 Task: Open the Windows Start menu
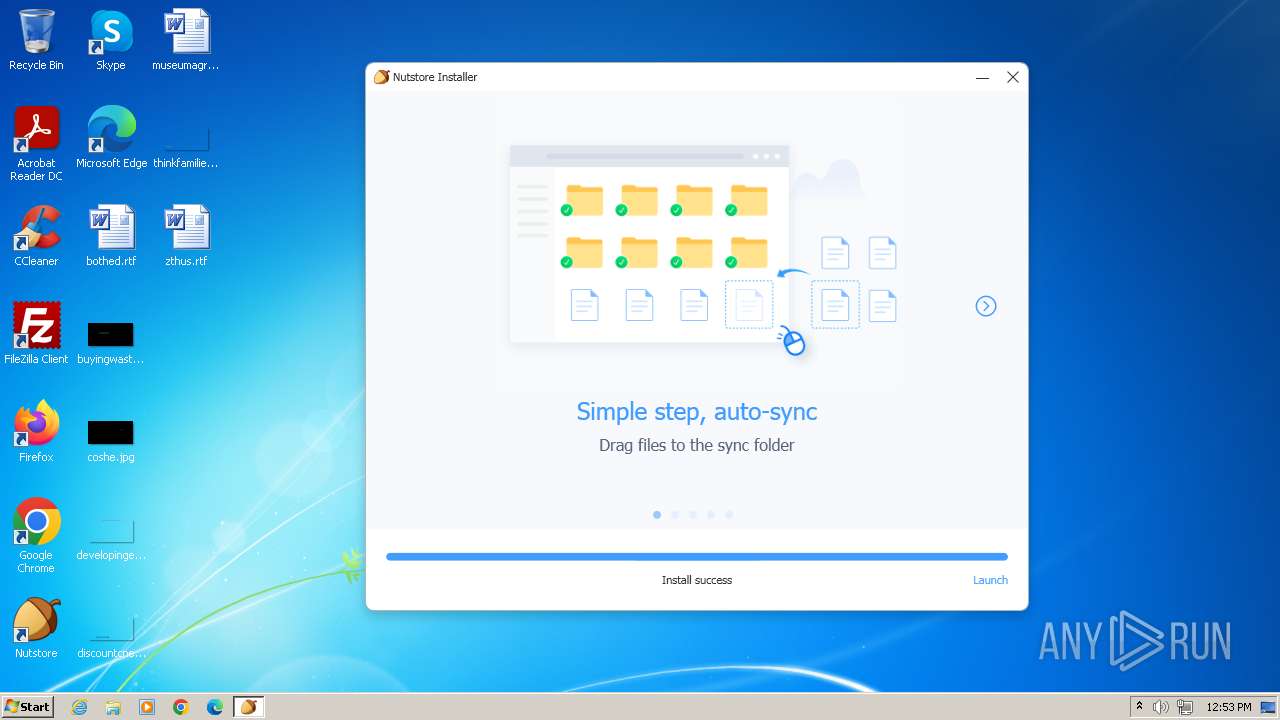pyautogui.click(x=28, y=707)
